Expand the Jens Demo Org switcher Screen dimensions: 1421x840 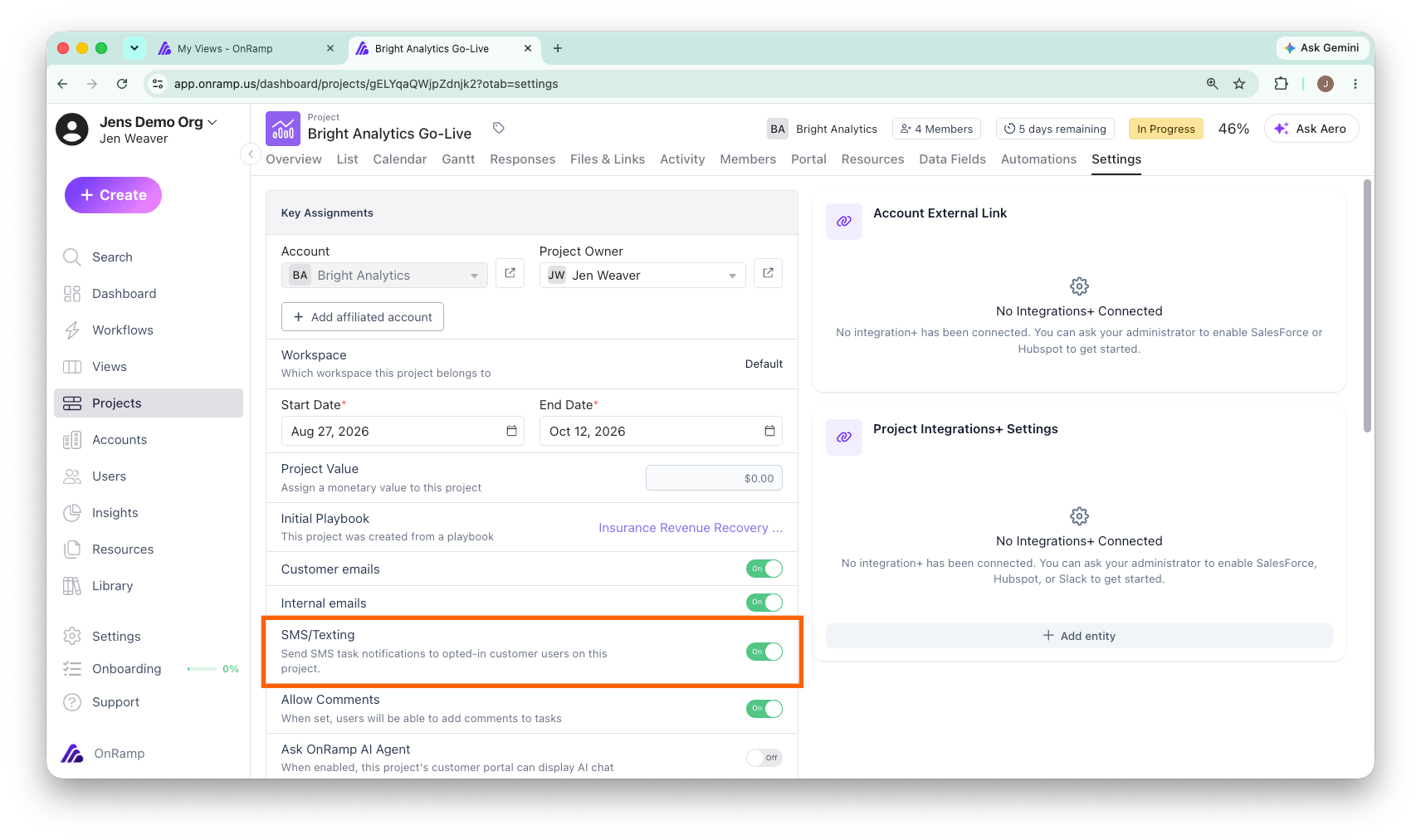pyautogui.click(x=159, y=122)
